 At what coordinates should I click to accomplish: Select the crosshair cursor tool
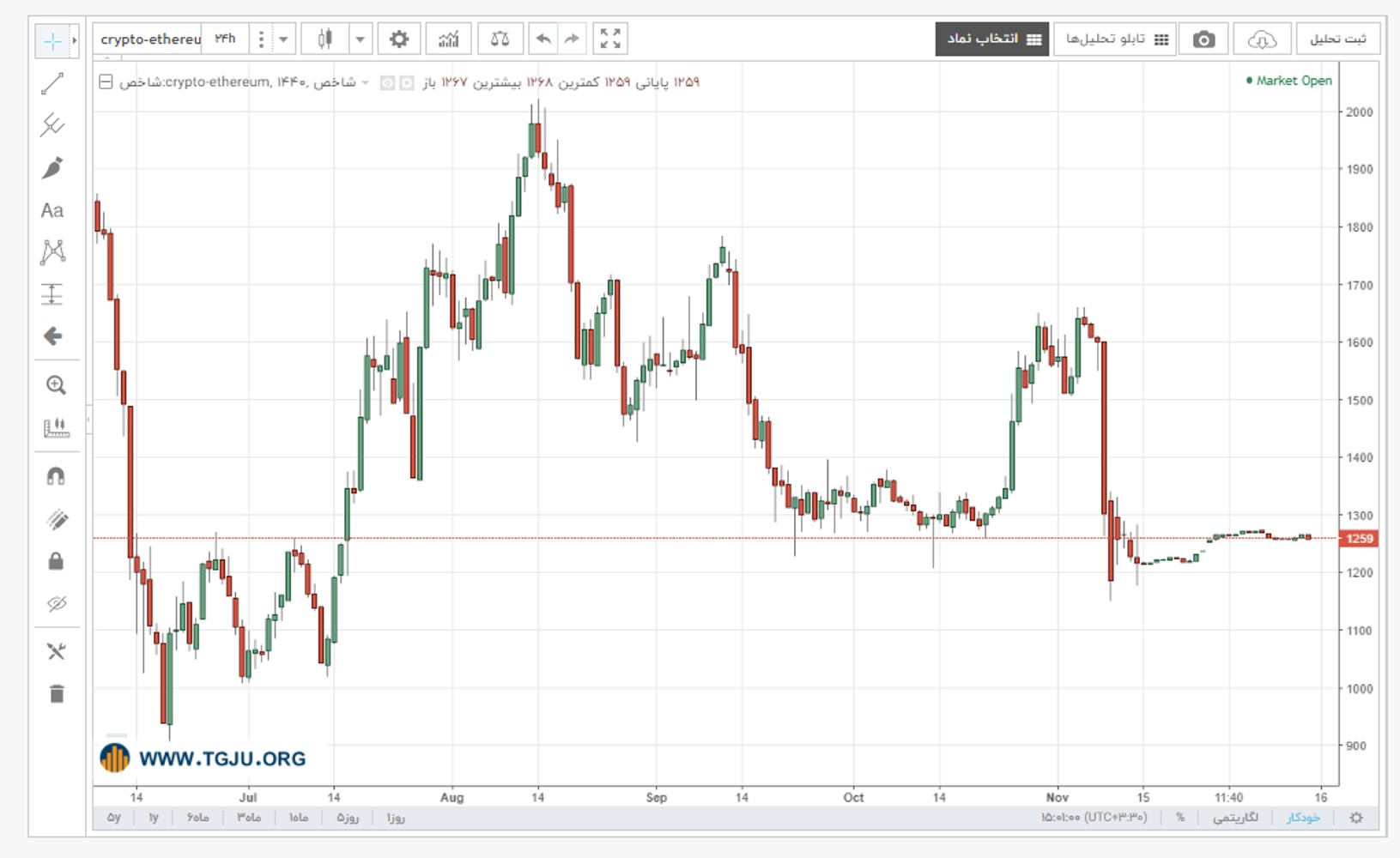(x=52, y=40)
